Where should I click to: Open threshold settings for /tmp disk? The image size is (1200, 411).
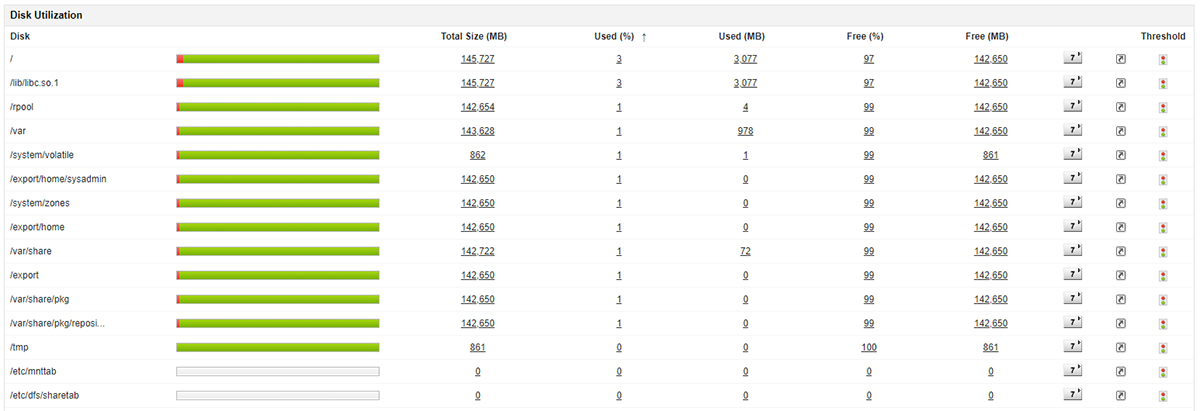(x=1163, y=347)
